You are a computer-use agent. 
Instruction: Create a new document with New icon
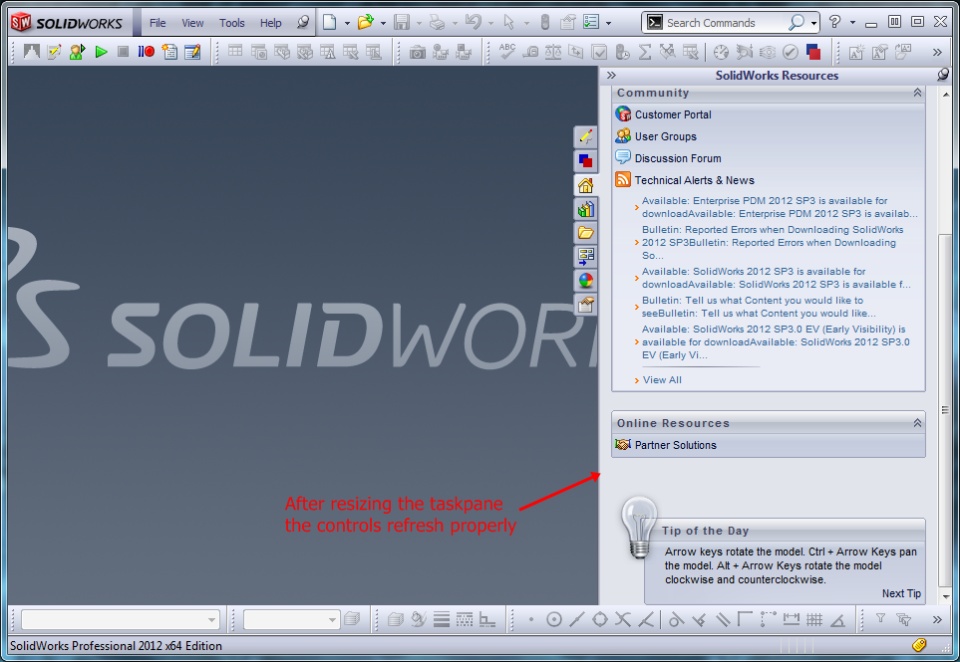point(329,23)
